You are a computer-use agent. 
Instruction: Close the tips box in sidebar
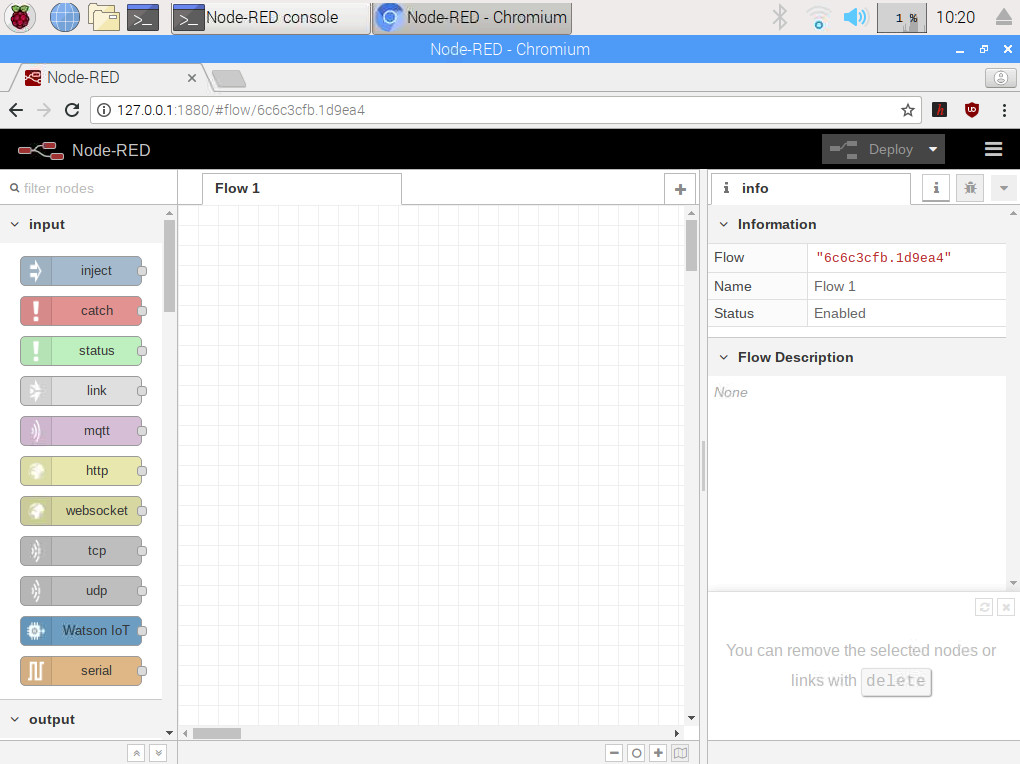tap(1006, 607)
